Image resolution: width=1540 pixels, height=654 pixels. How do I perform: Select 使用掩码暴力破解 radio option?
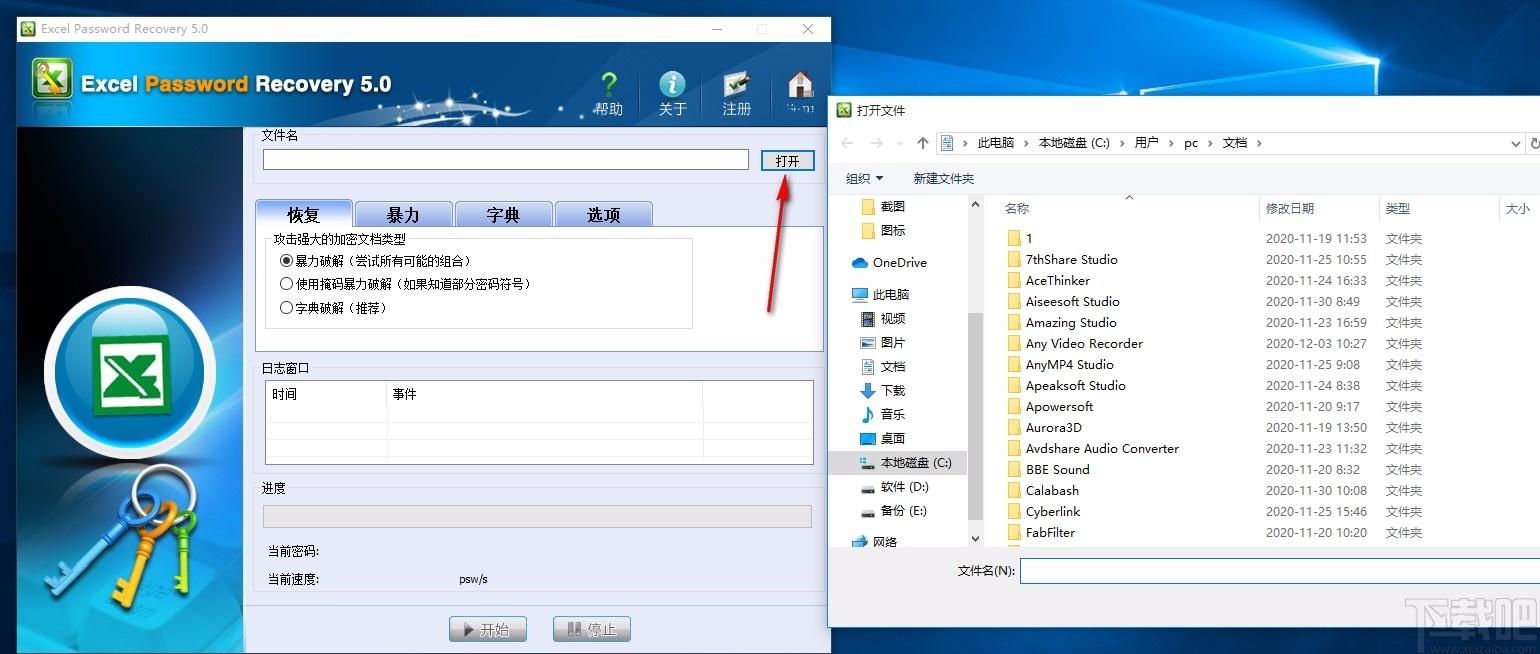tap(287, 284)
